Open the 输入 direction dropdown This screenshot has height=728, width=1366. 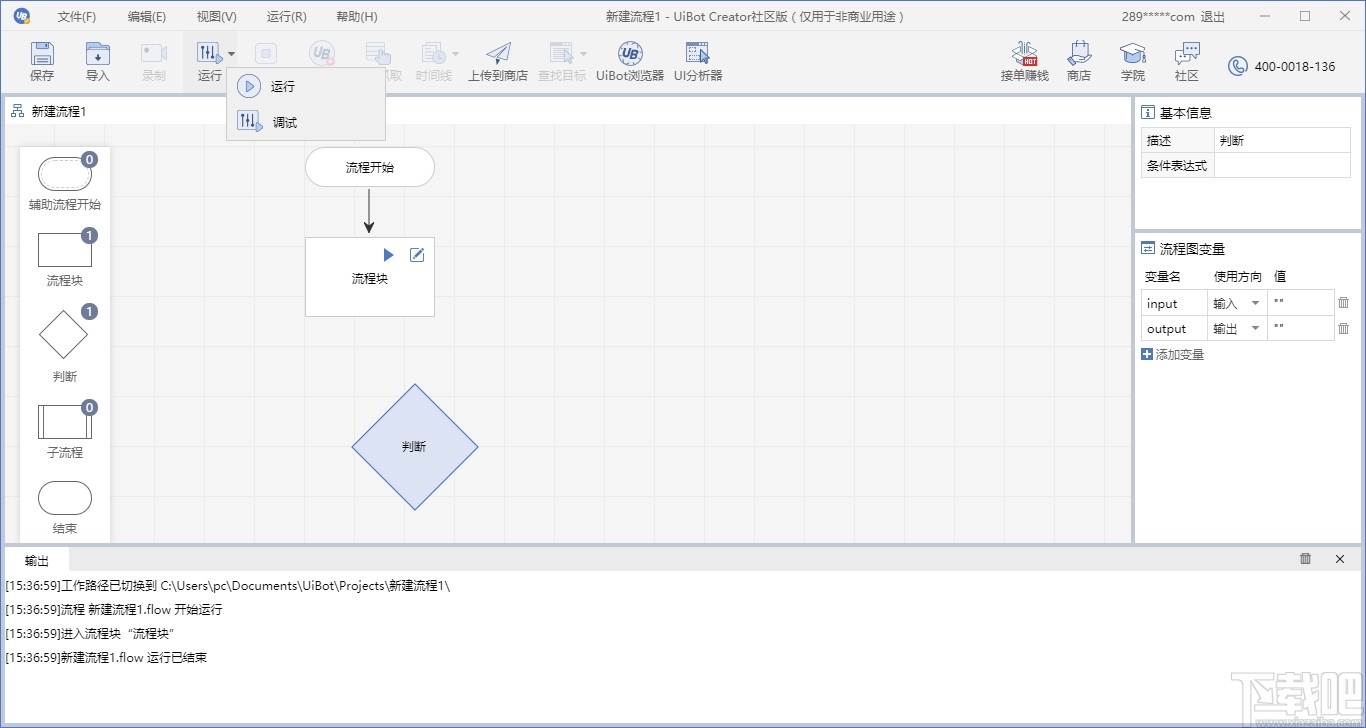coord(1237,303)
